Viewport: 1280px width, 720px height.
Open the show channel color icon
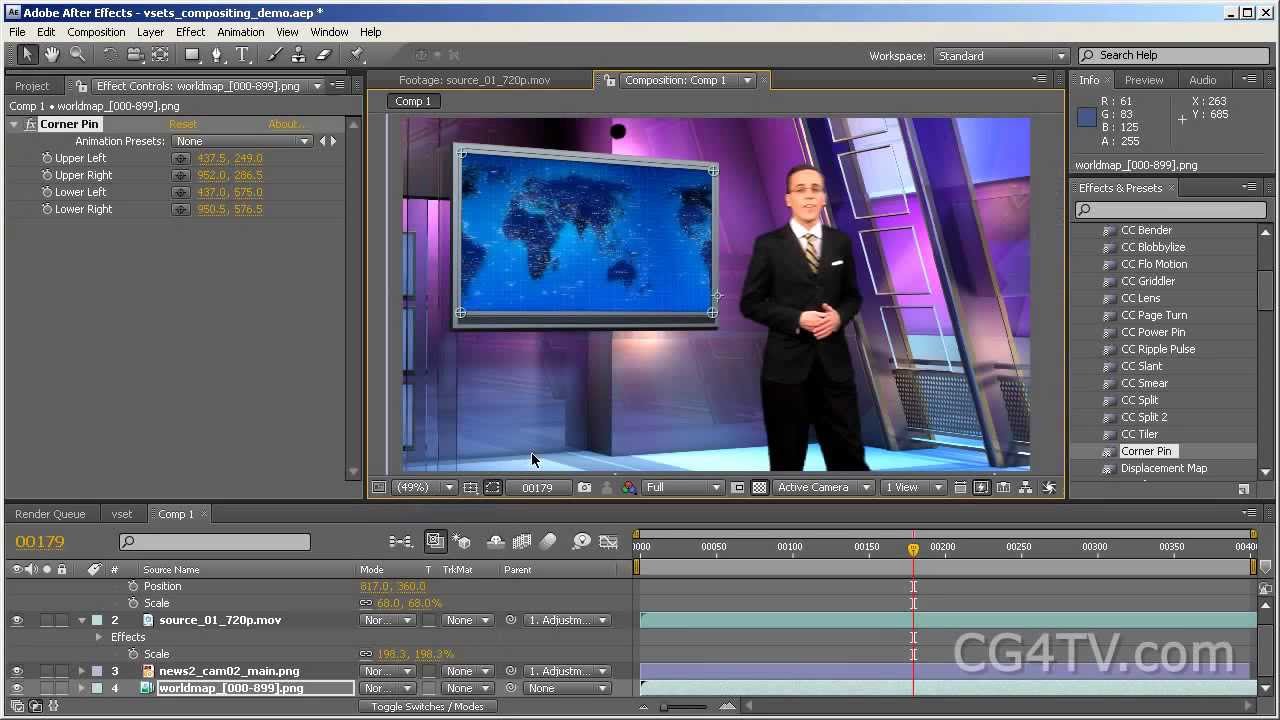tap(629, 487)
